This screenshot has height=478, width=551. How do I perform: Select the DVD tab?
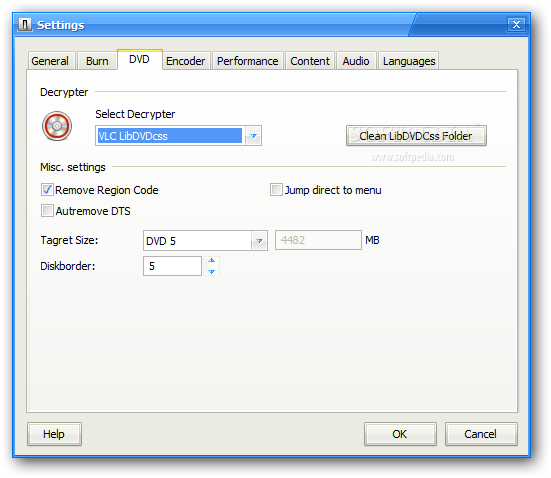tap(140, 59)
